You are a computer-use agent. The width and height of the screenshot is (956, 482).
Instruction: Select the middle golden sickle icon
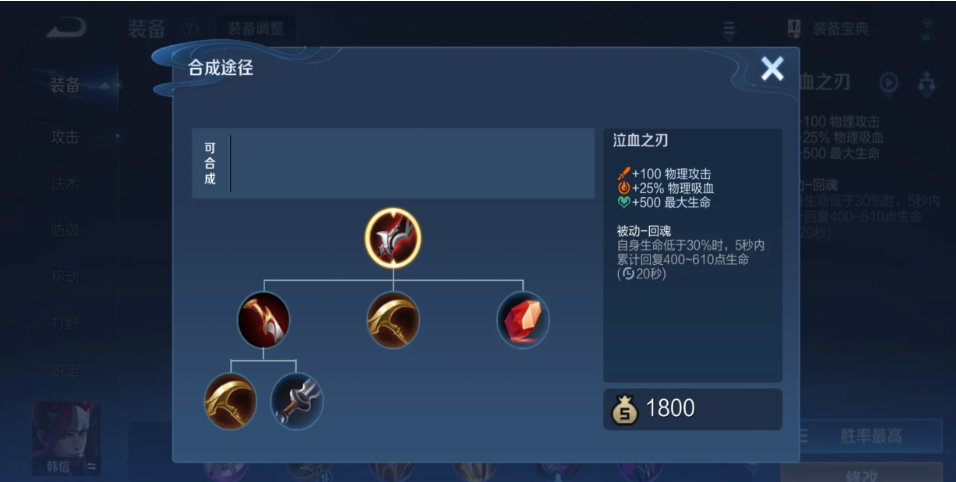393,320
